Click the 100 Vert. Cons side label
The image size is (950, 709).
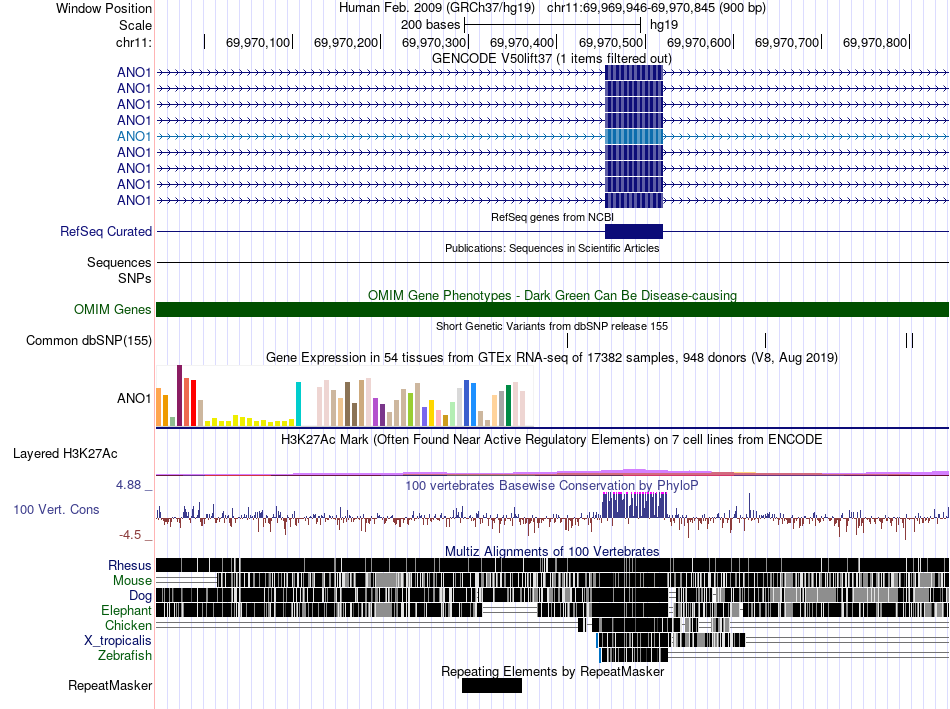[x=56, y=510]
